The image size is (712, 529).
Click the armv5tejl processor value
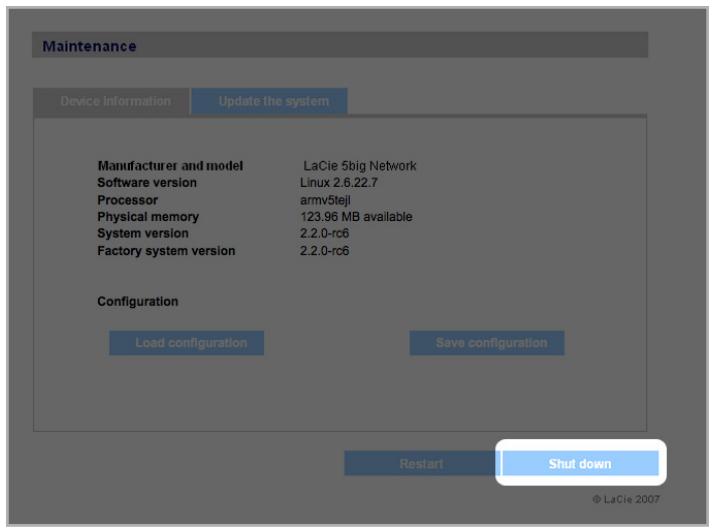tap(325, 200)
